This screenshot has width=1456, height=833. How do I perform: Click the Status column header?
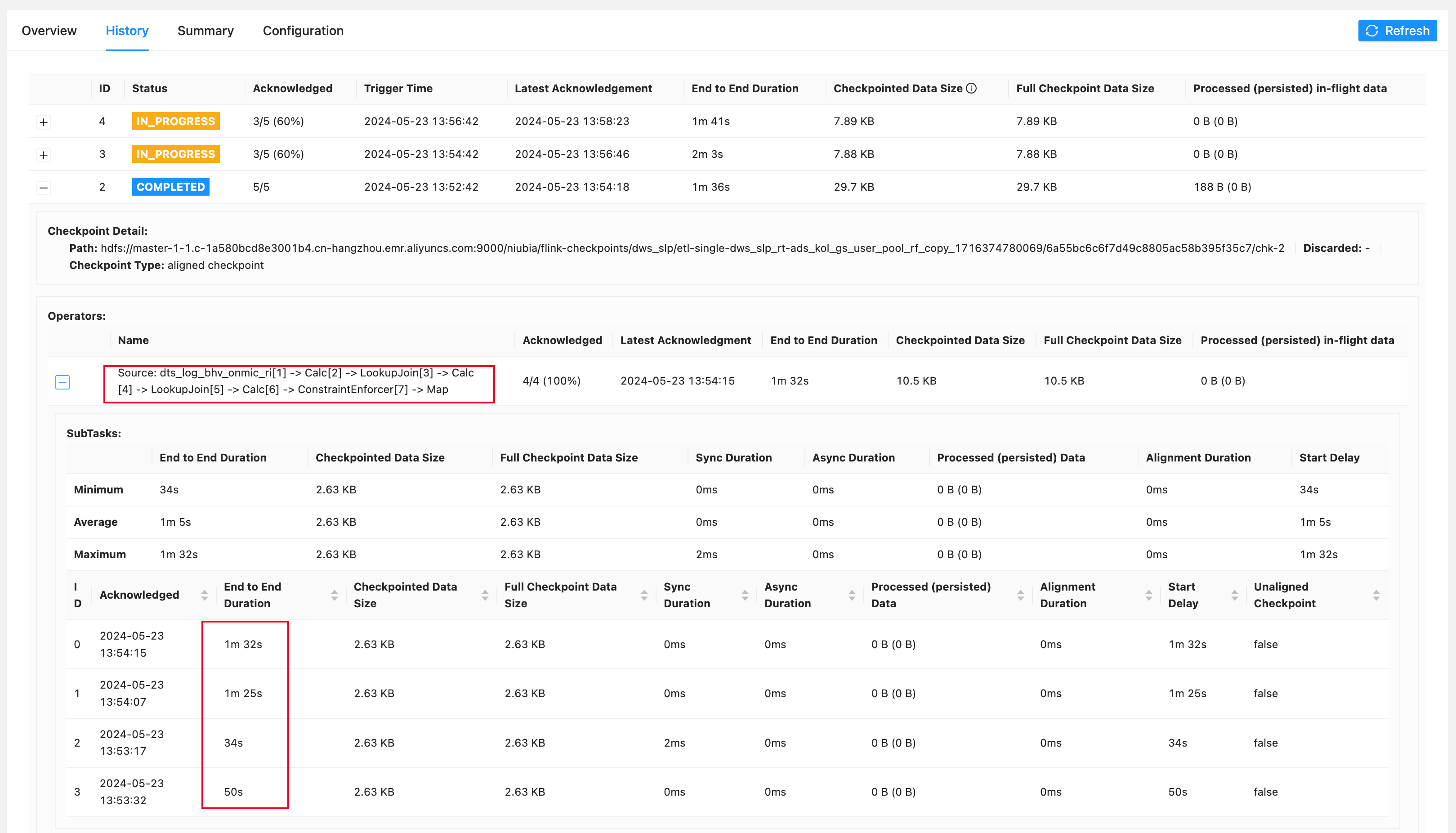pos(149,89)
